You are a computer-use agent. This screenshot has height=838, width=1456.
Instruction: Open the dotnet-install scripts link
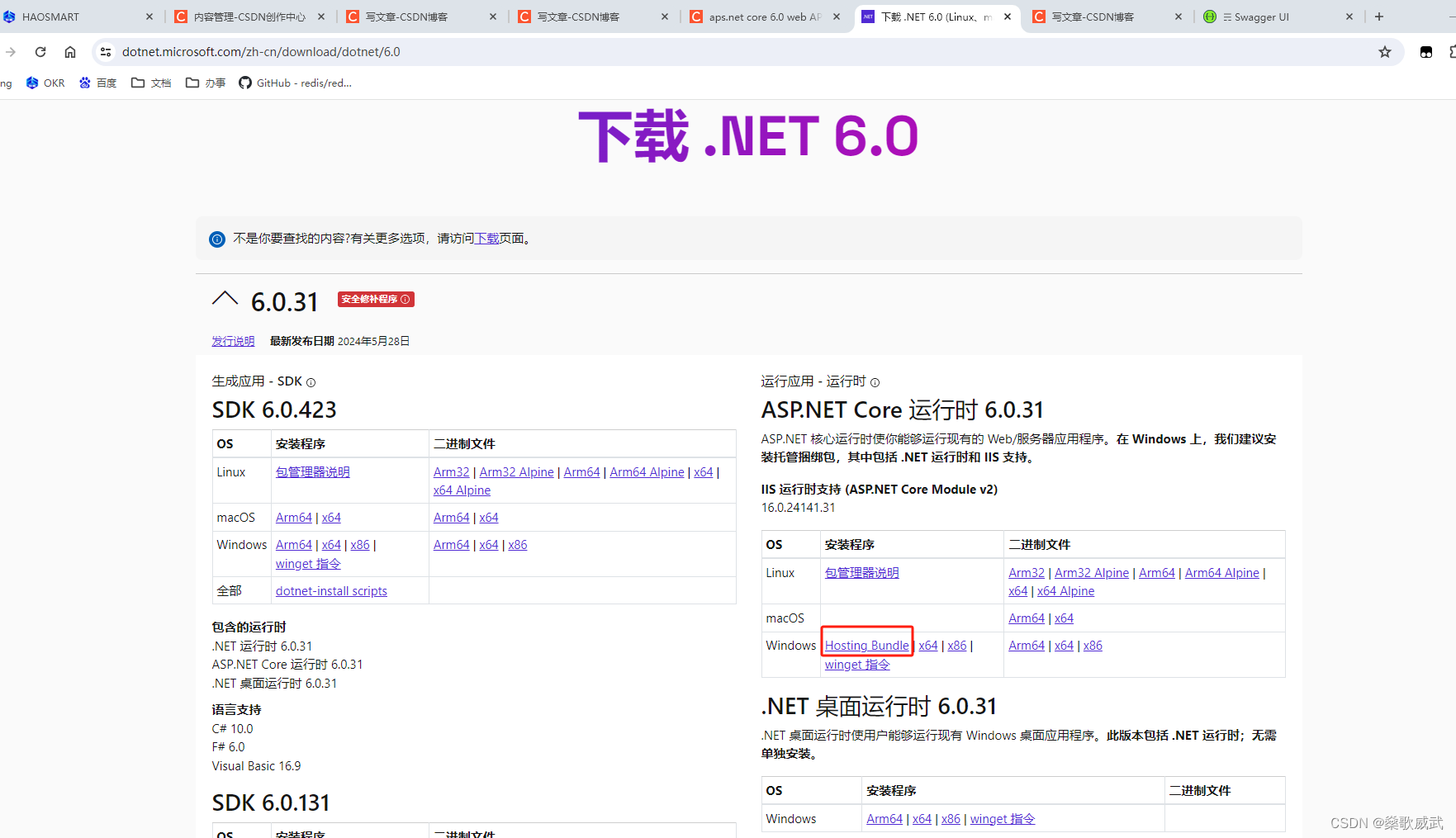pos(331,591)
